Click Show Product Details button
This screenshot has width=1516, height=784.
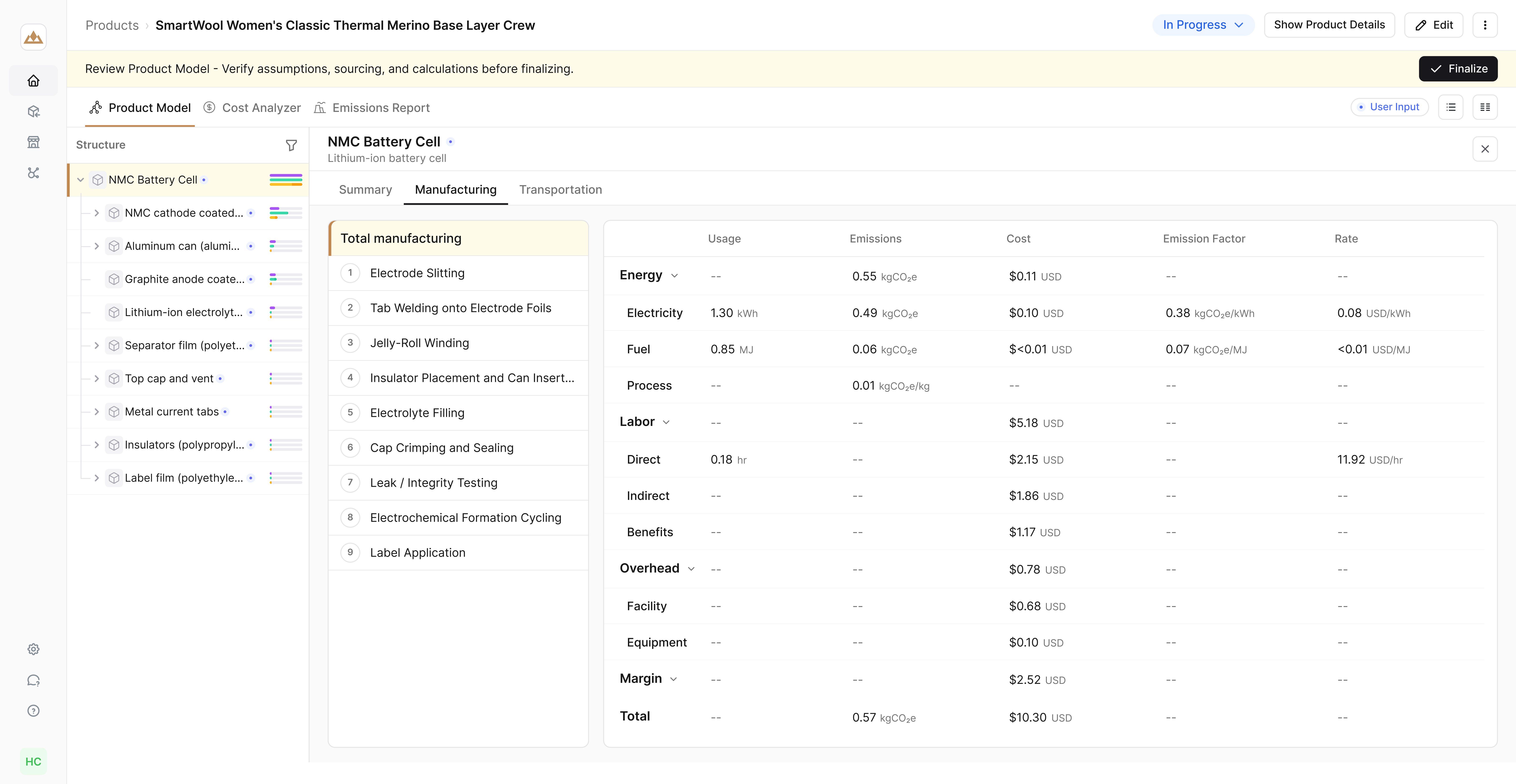click(1329, 25)
